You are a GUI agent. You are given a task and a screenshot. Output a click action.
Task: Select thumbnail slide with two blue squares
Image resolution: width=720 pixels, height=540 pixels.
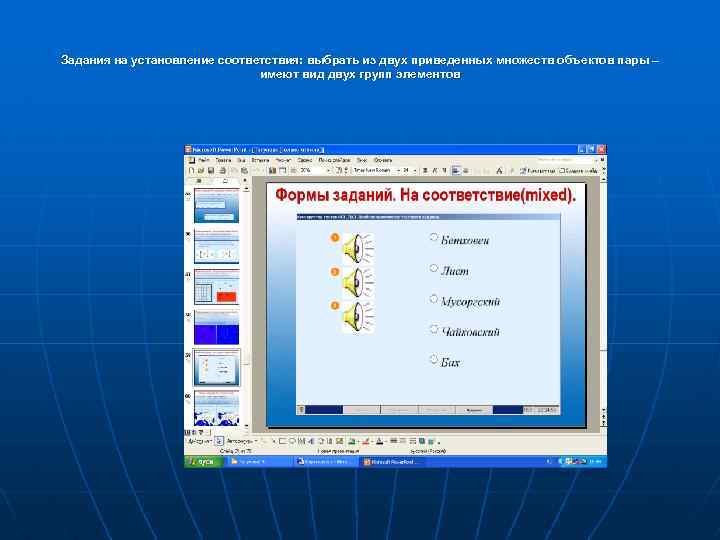[x=216, y=327]
